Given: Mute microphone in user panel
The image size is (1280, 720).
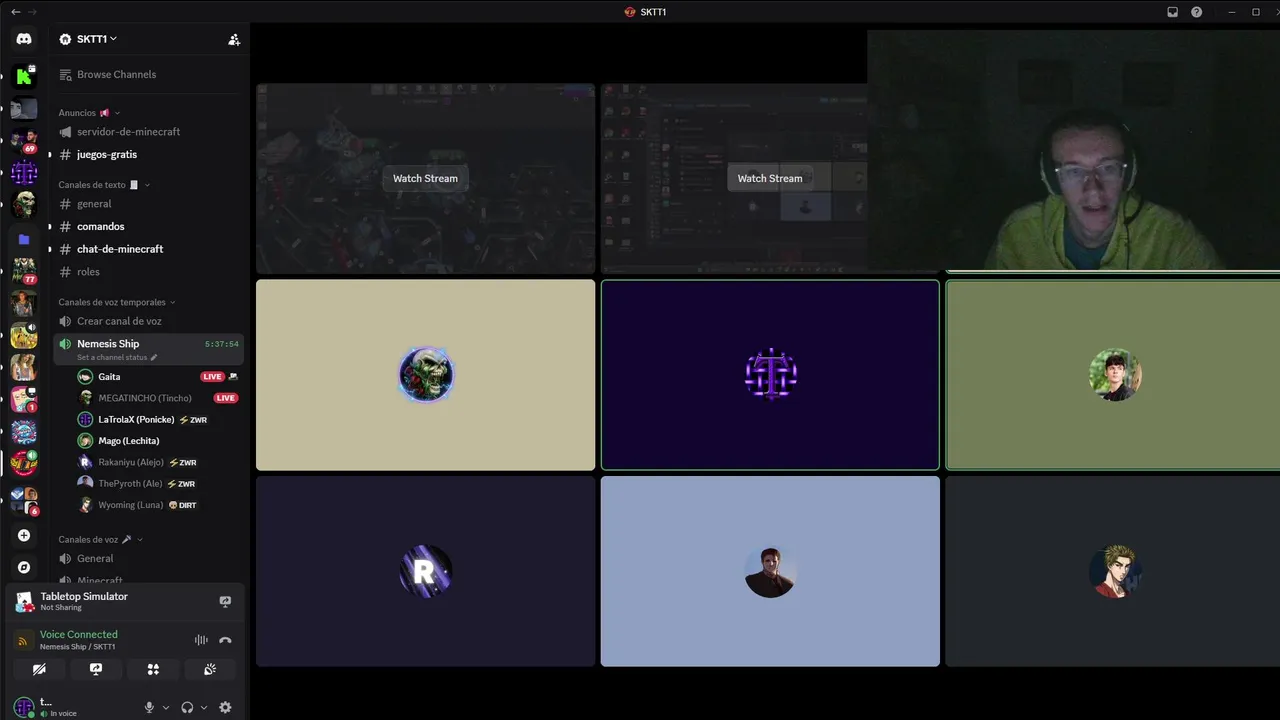Looking at the screenshot, I should [x=149, y=707].
